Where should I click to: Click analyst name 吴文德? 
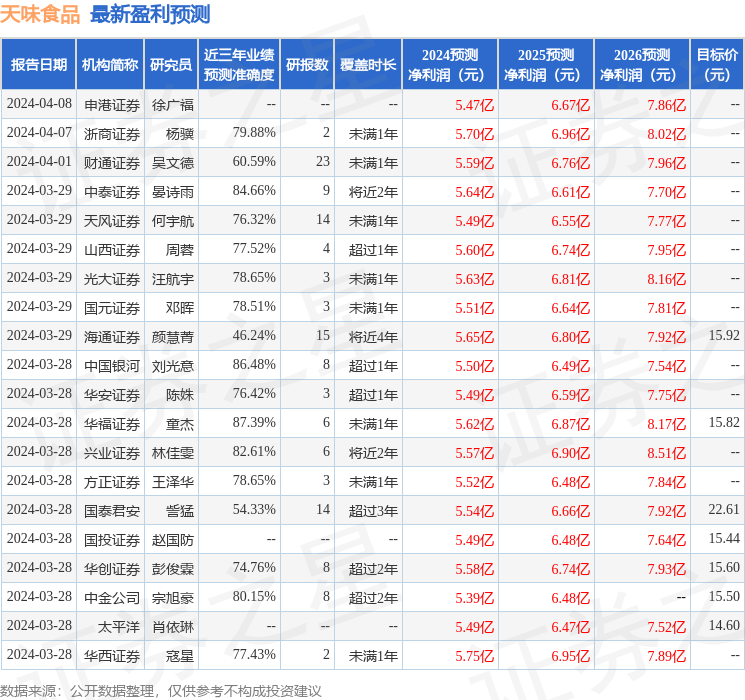173,163
